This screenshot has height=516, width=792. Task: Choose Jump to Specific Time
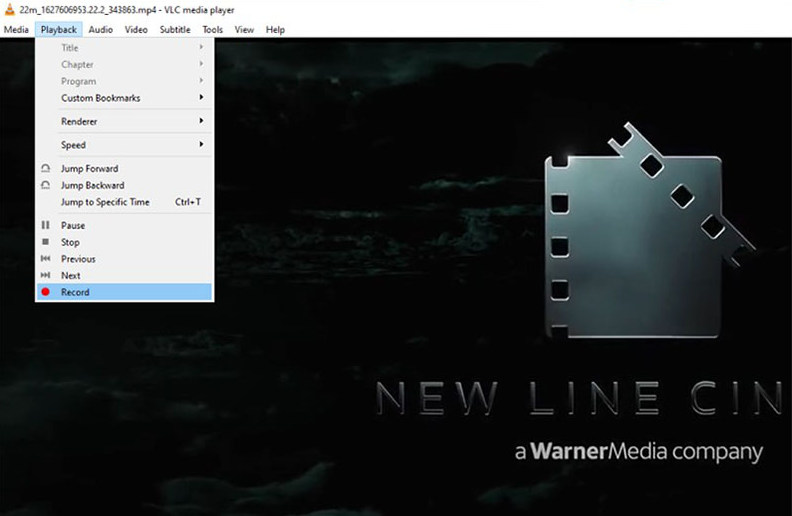point(124,202)
